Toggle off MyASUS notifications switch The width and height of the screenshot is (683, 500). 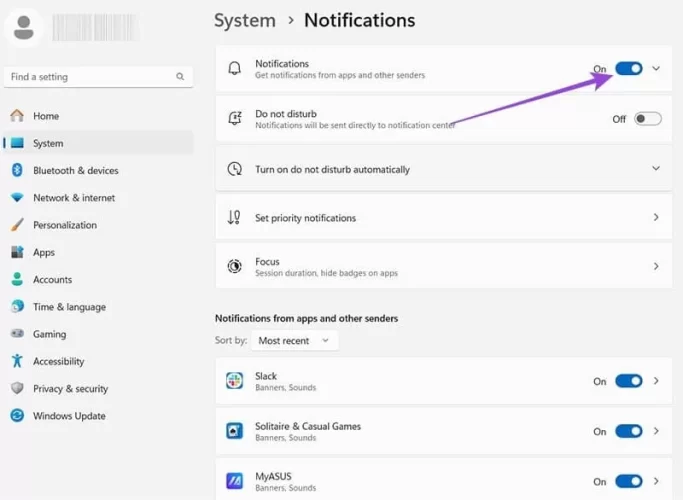pyautogui.click(x=628, y=481)
